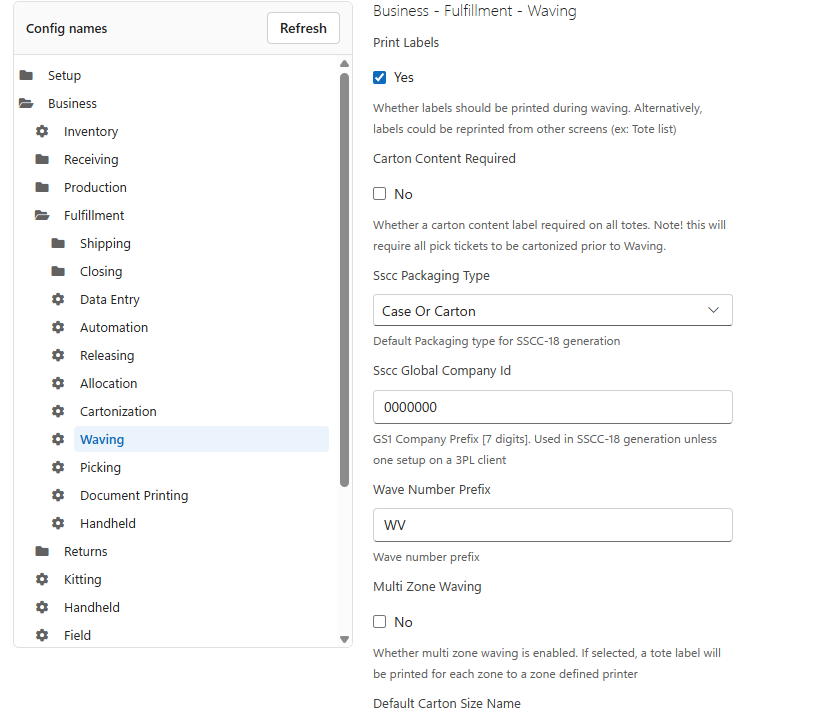Open Document Printing settings

pos(134,496)
